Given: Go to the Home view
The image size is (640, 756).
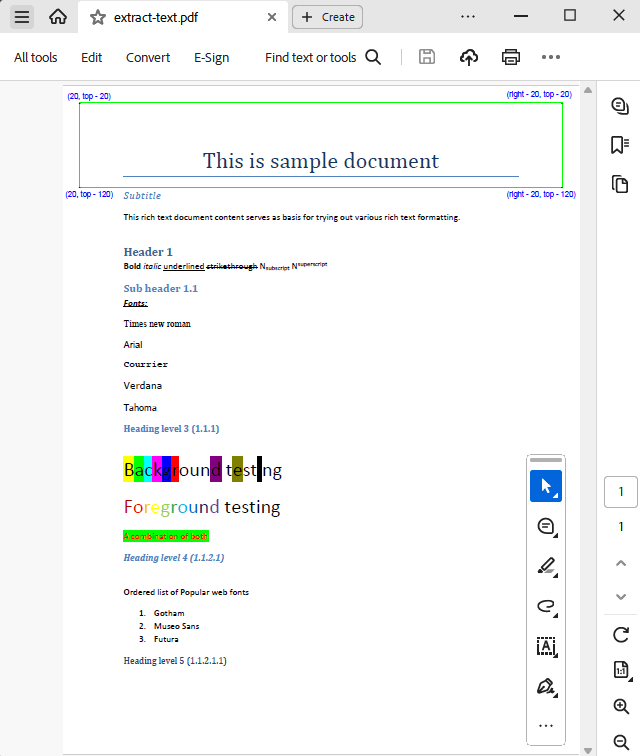Looking at the screenshot, I should [x=58, y=16].
